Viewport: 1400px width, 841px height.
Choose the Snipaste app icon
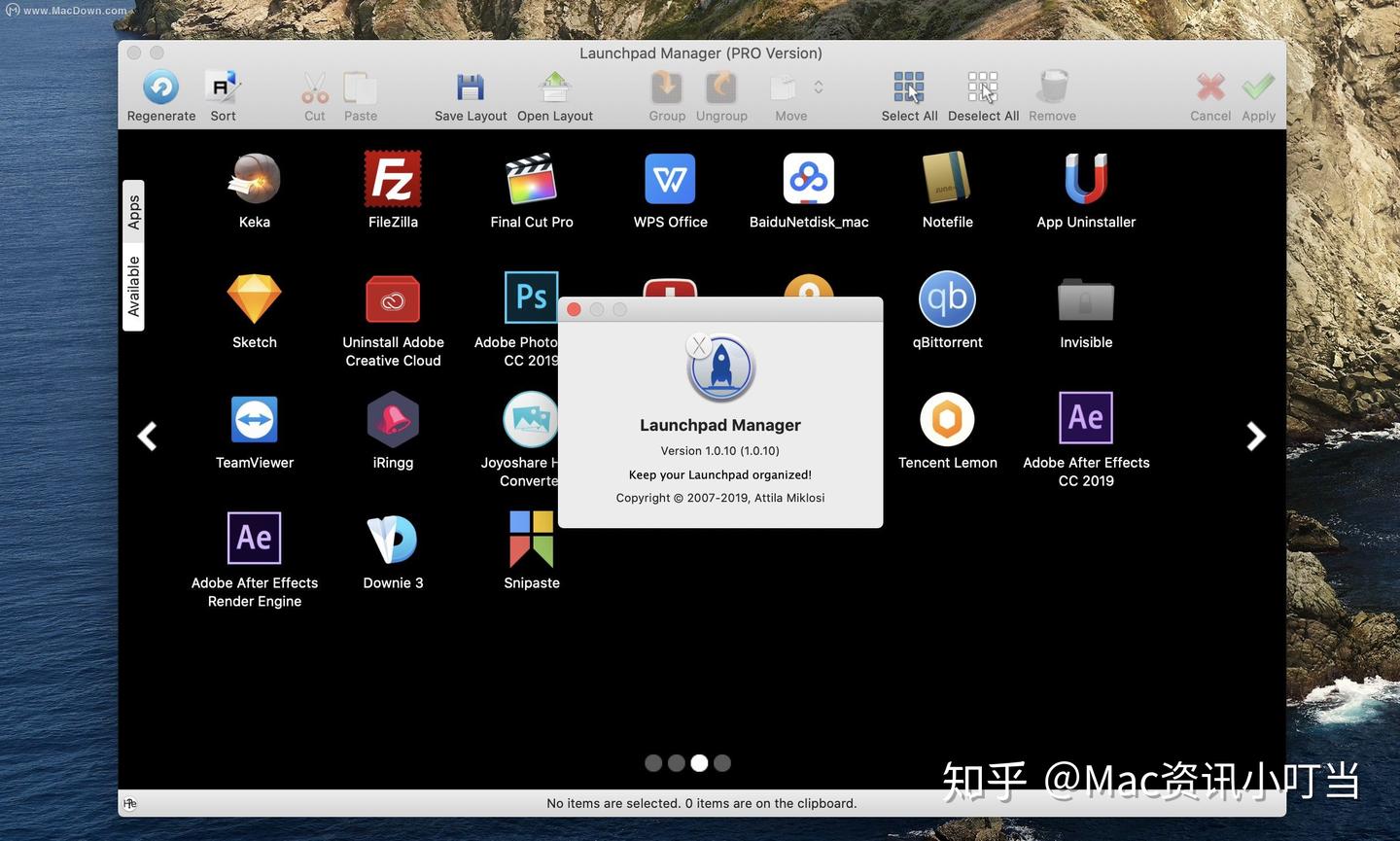532,540
